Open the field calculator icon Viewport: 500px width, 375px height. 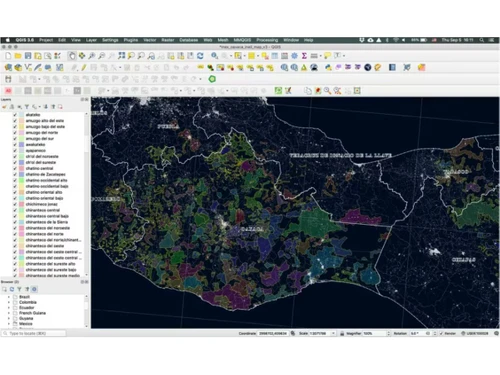[x=284, y=56]
